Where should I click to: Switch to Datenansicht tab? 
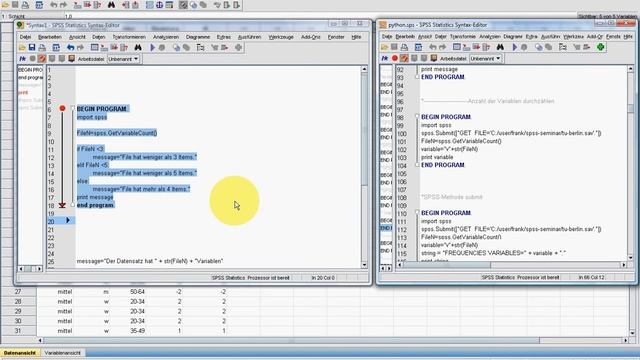click(x=20, y=353)
